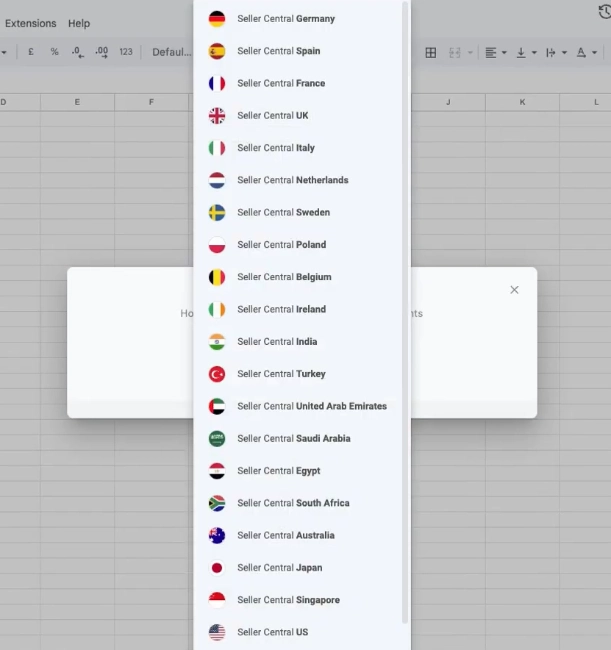Open version history clock icon
The width and height of the screenshot is (611, 650).
click(604, 11)
